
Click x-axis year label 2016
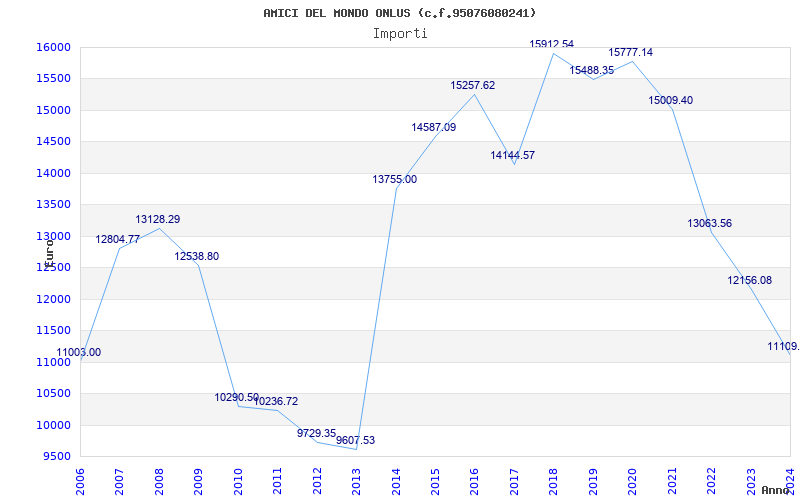[x=474, y=482]
